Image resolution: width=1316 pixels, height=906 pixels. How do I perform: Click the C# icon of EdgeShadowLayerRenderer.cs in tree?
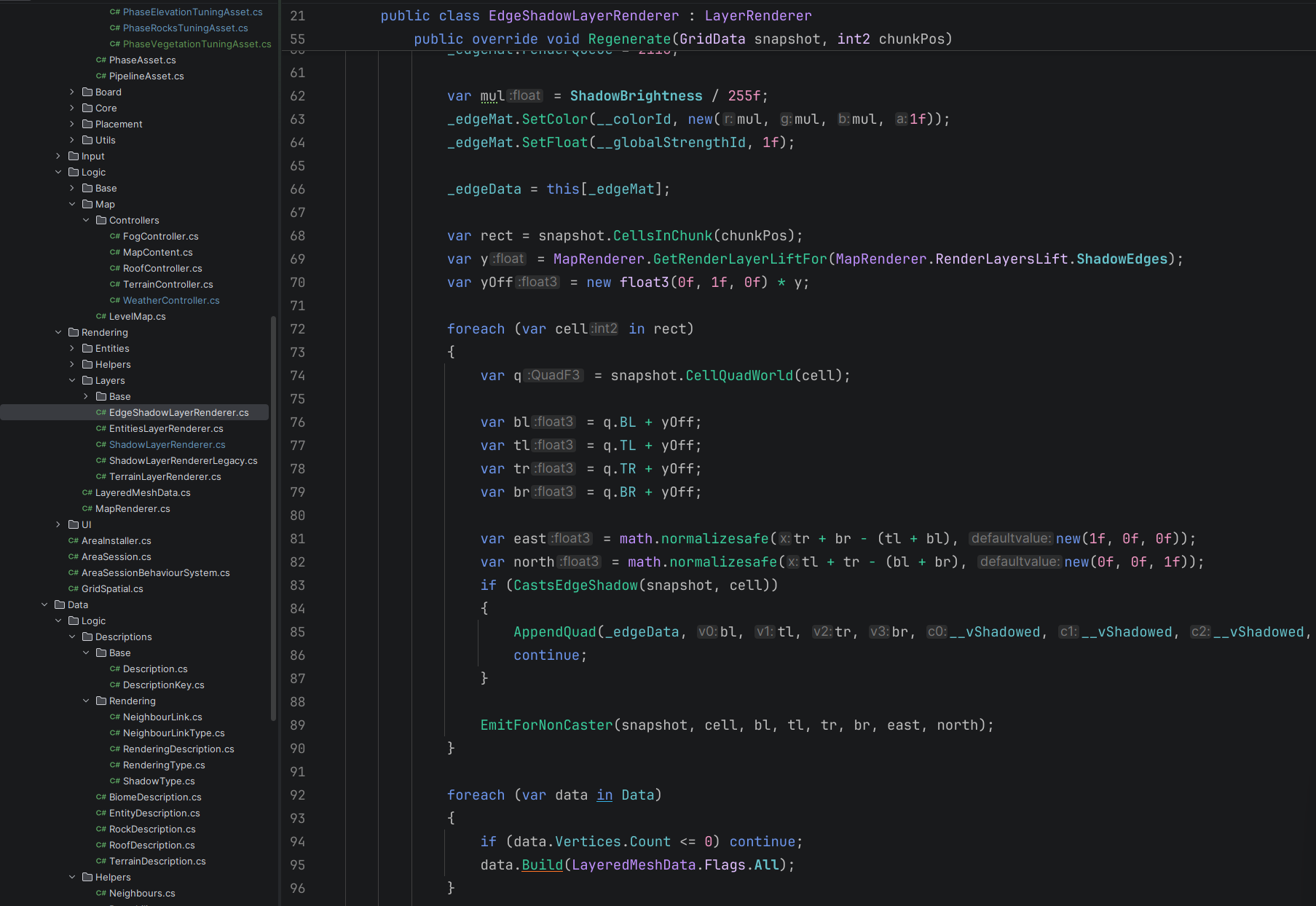[x=101, y=413]
